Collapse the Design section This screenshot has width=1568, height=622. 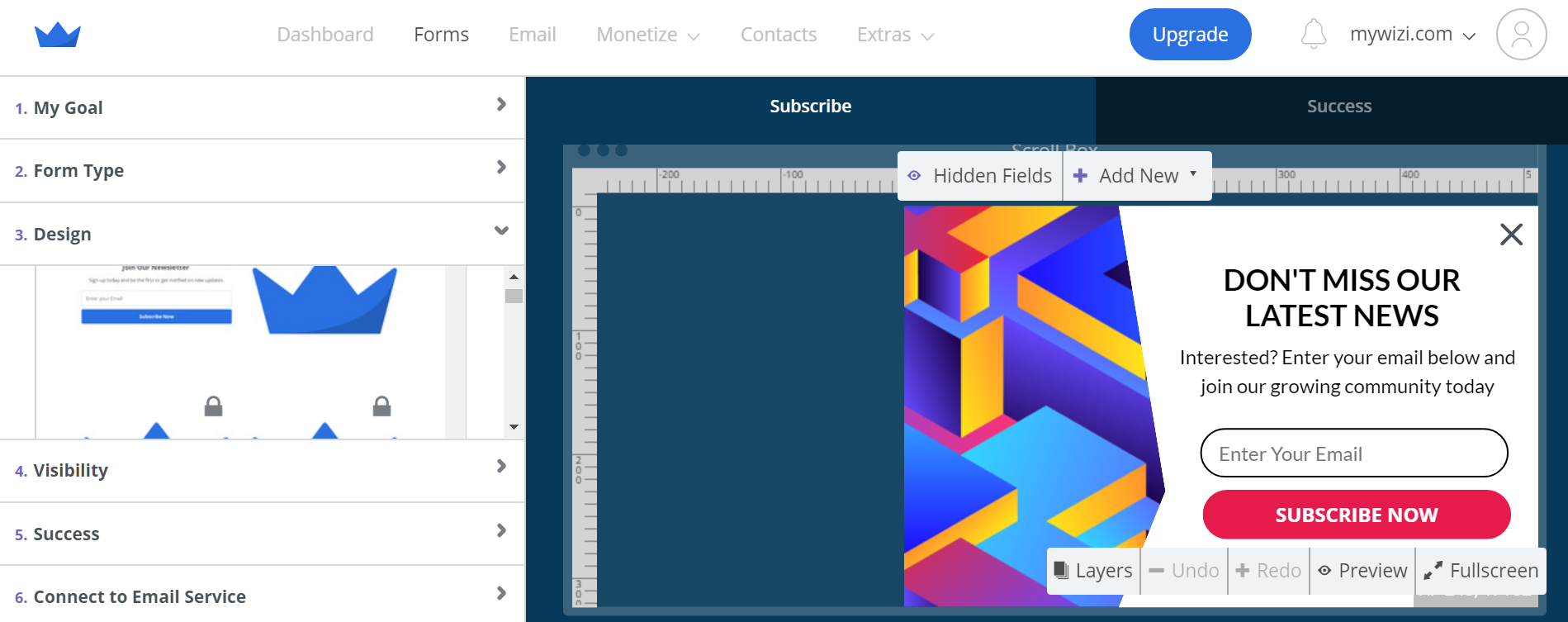point(262,234)
